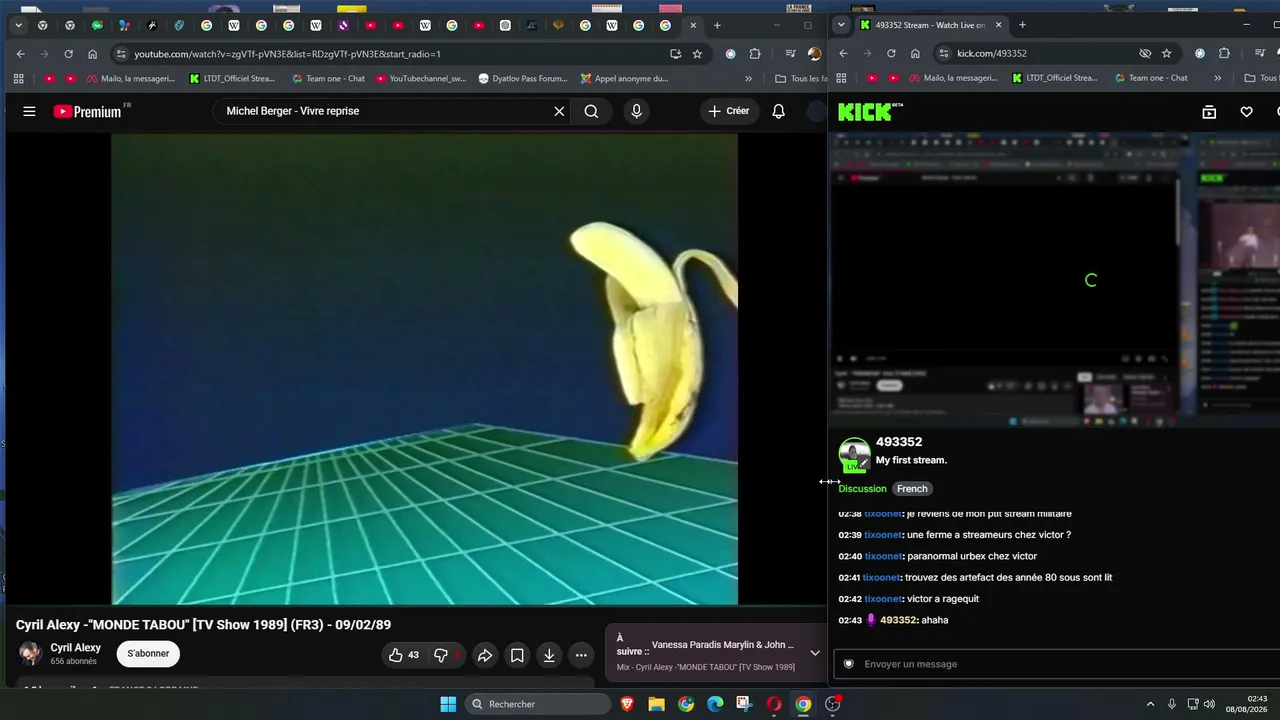Click the banana video player on YouTube
Screen dimensions: 1280x720
(424, 370)
